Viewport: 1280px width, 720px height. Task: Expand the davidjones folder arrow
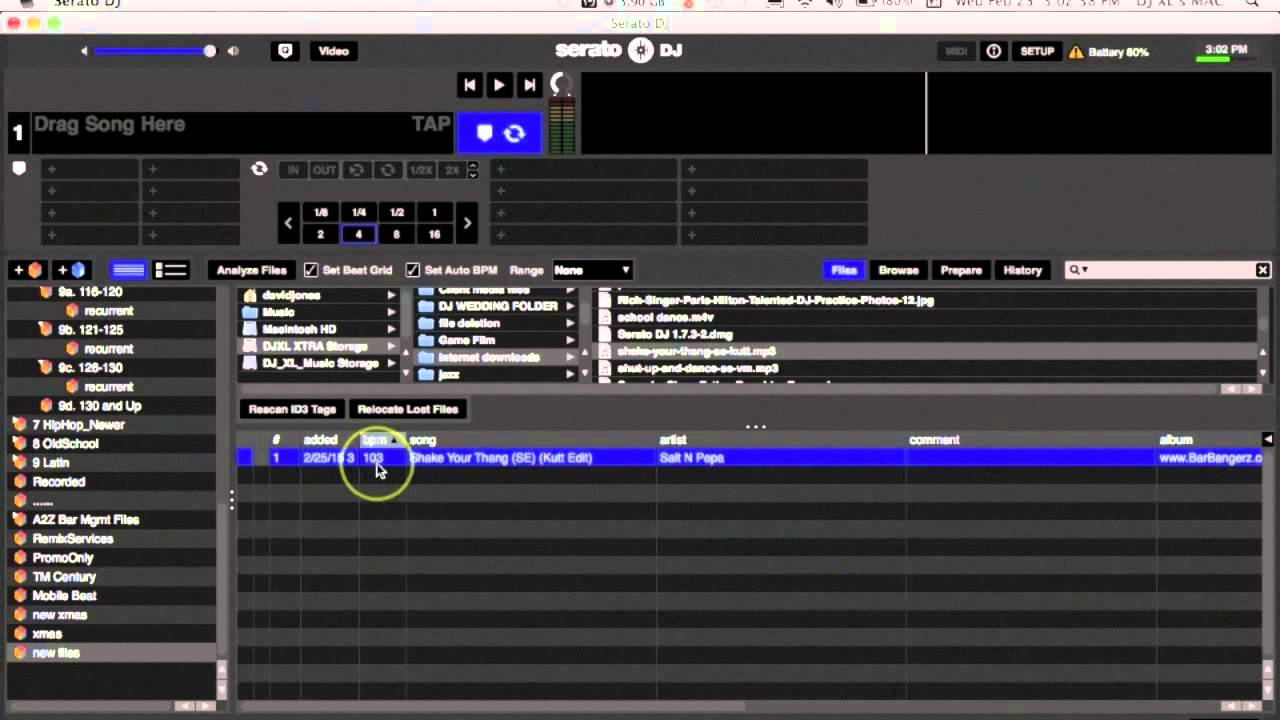[x=391, y=296]
